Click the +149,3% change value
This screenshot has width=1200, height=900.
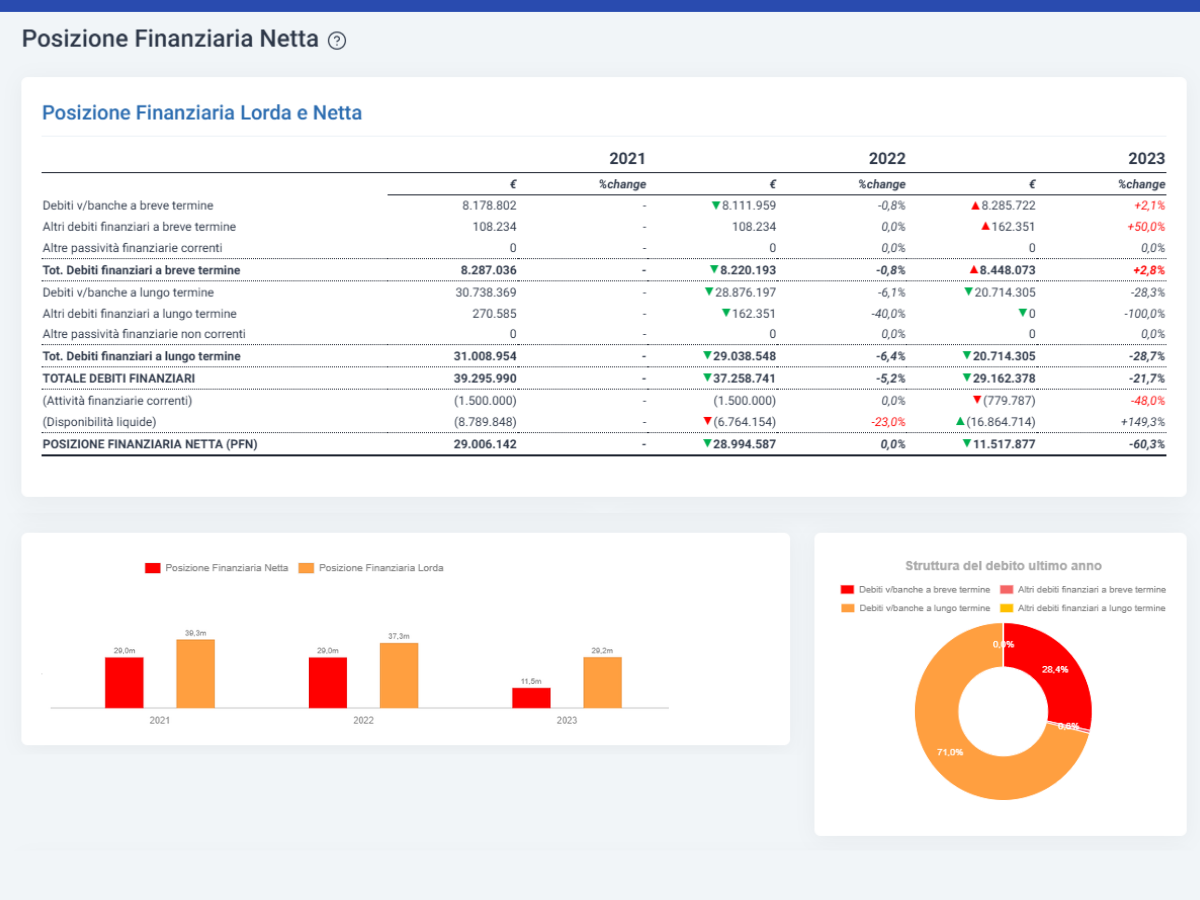coord(1145,422)
